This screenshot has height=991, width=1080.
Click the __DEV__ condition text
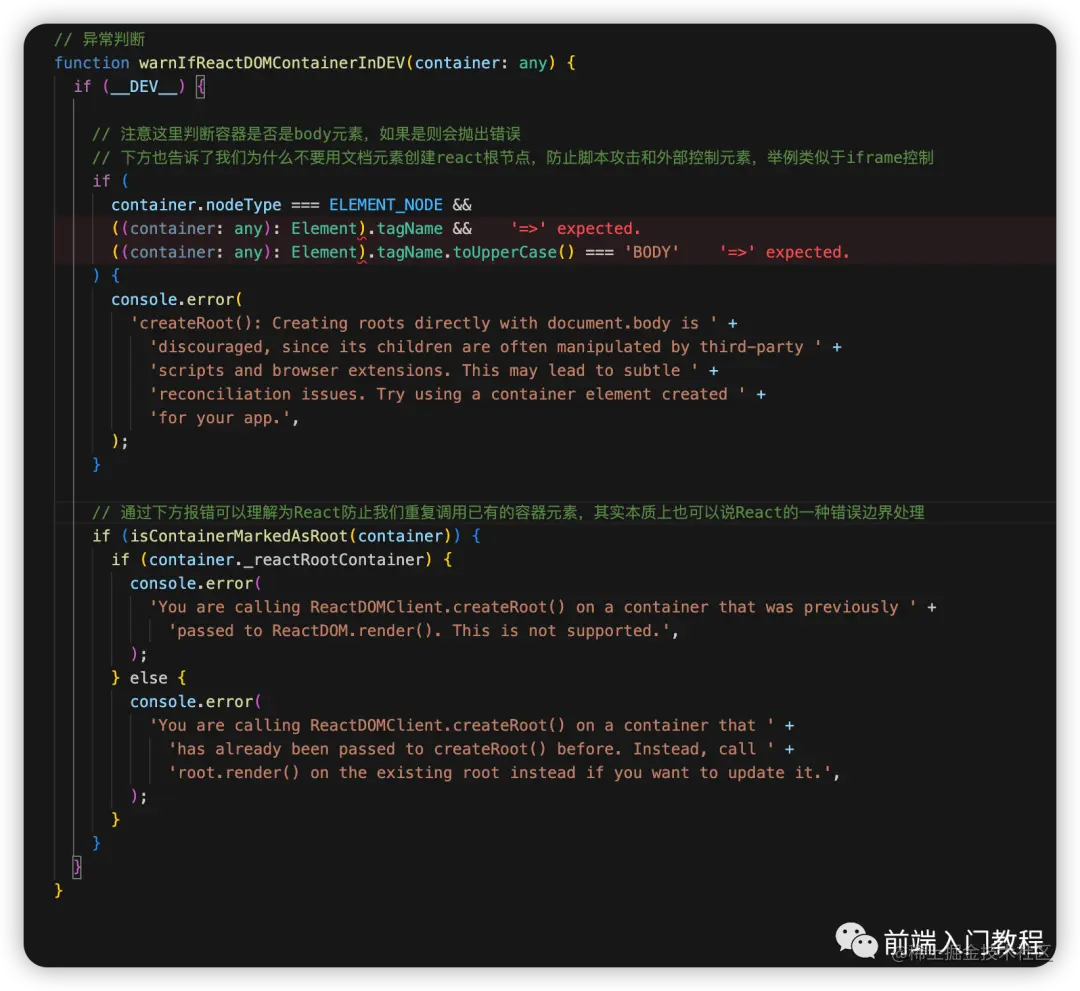(143, 87)
